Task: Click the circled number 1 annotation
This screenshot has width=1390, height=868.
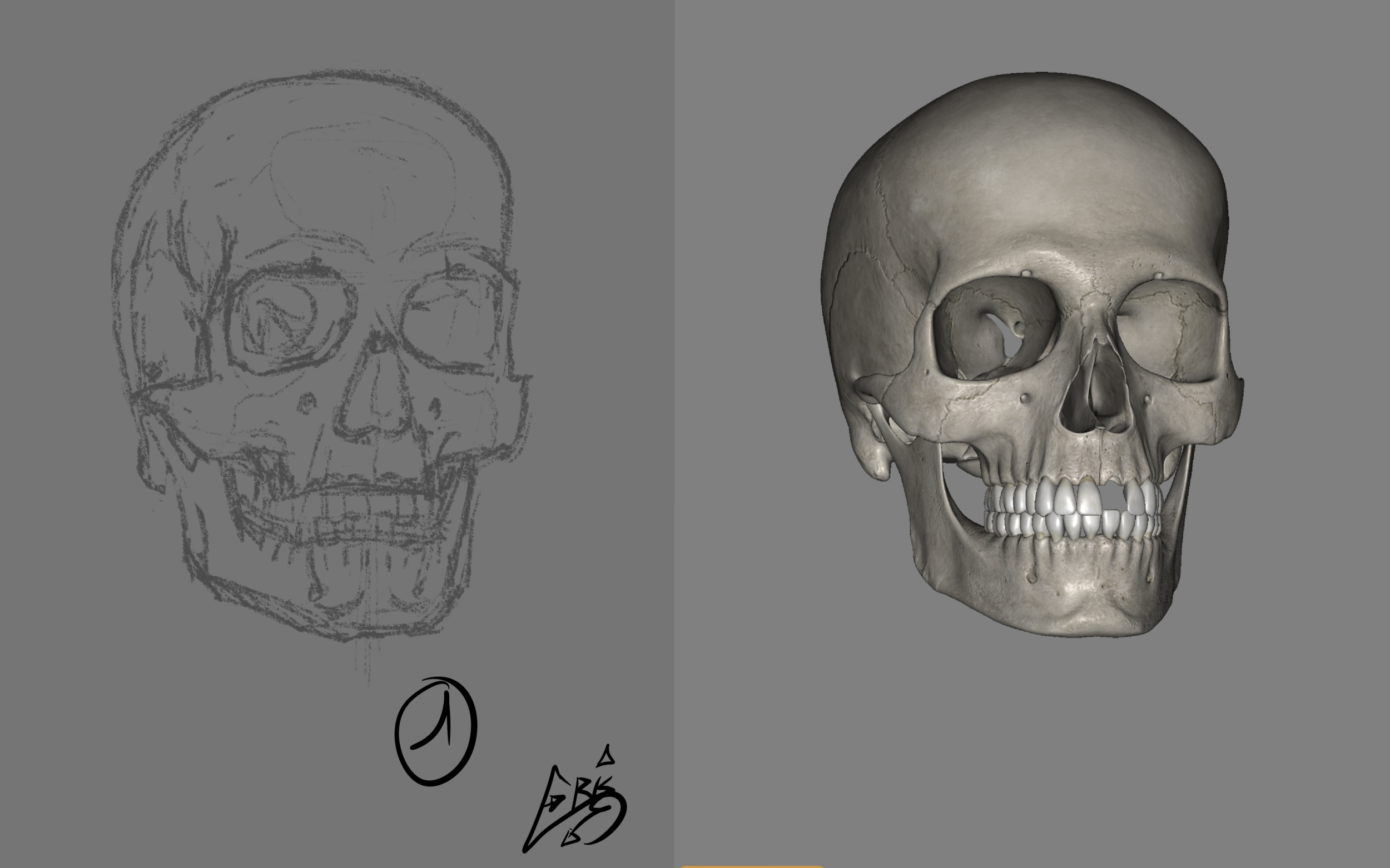Action: point(435,731)
